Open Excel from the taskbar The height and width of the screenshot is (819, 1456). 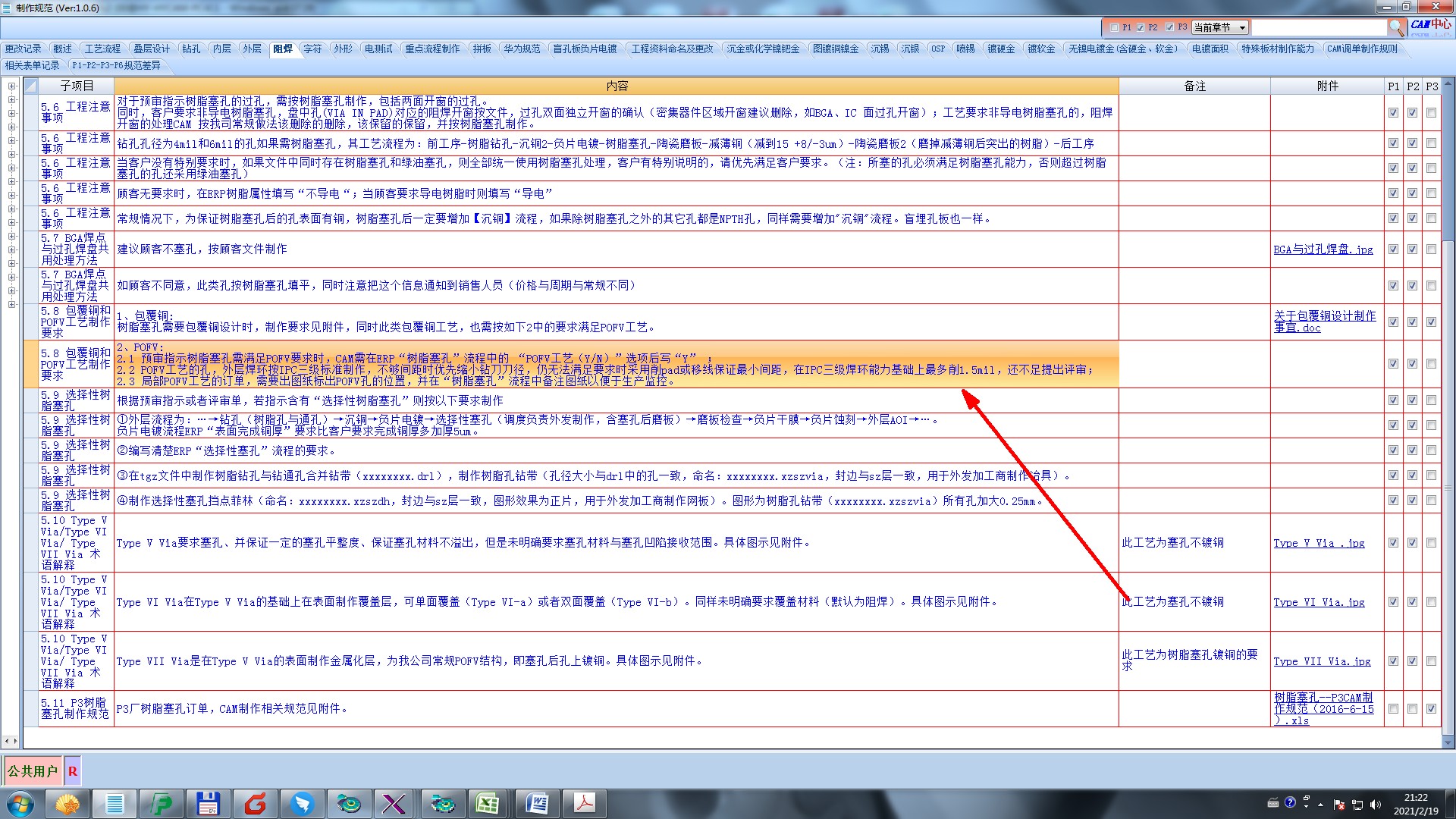[x=488, y=804]
